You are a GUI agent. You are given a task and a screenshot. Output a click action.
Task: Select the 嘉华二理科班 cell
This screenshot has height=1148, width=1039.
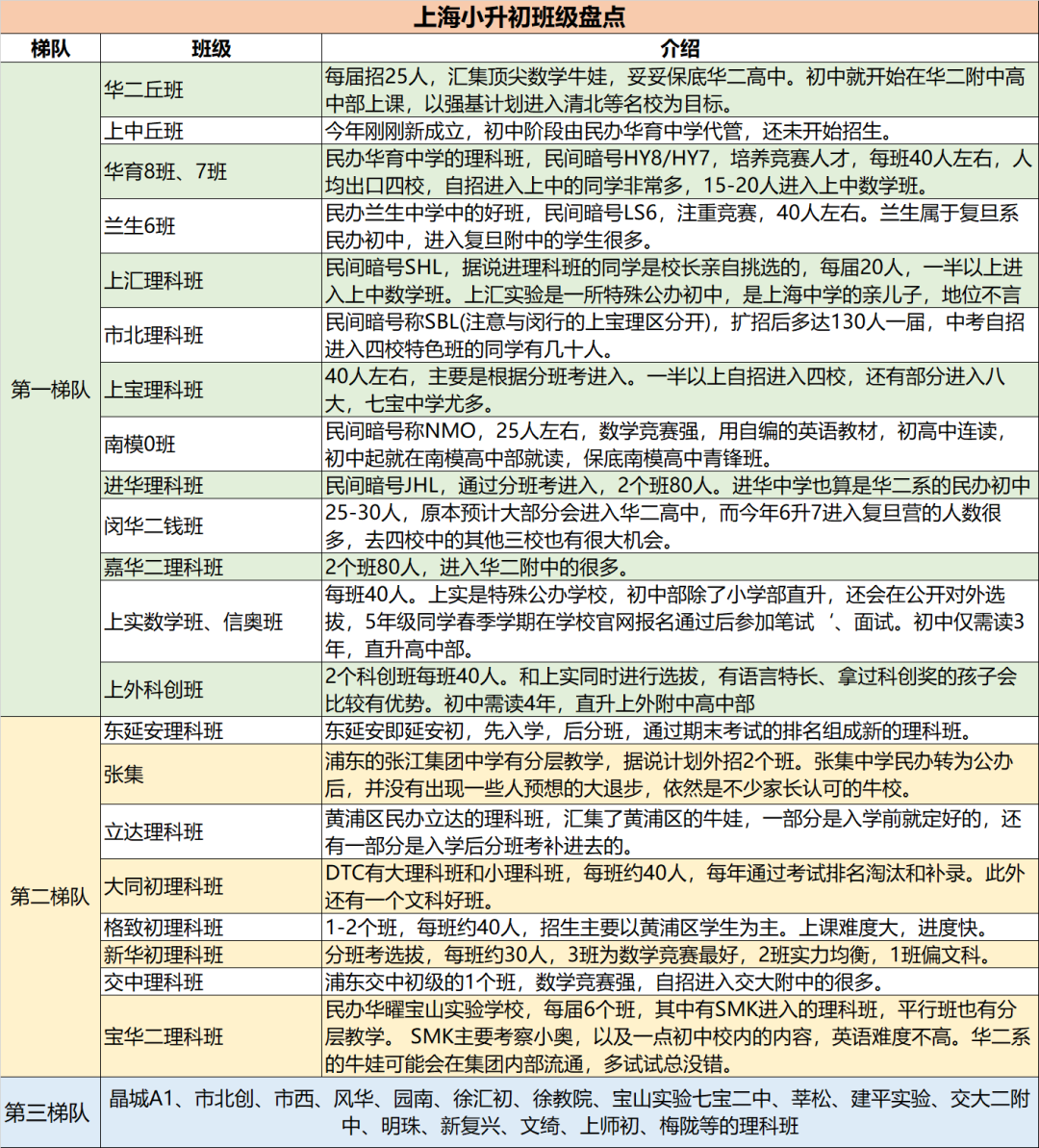[211, 567]
